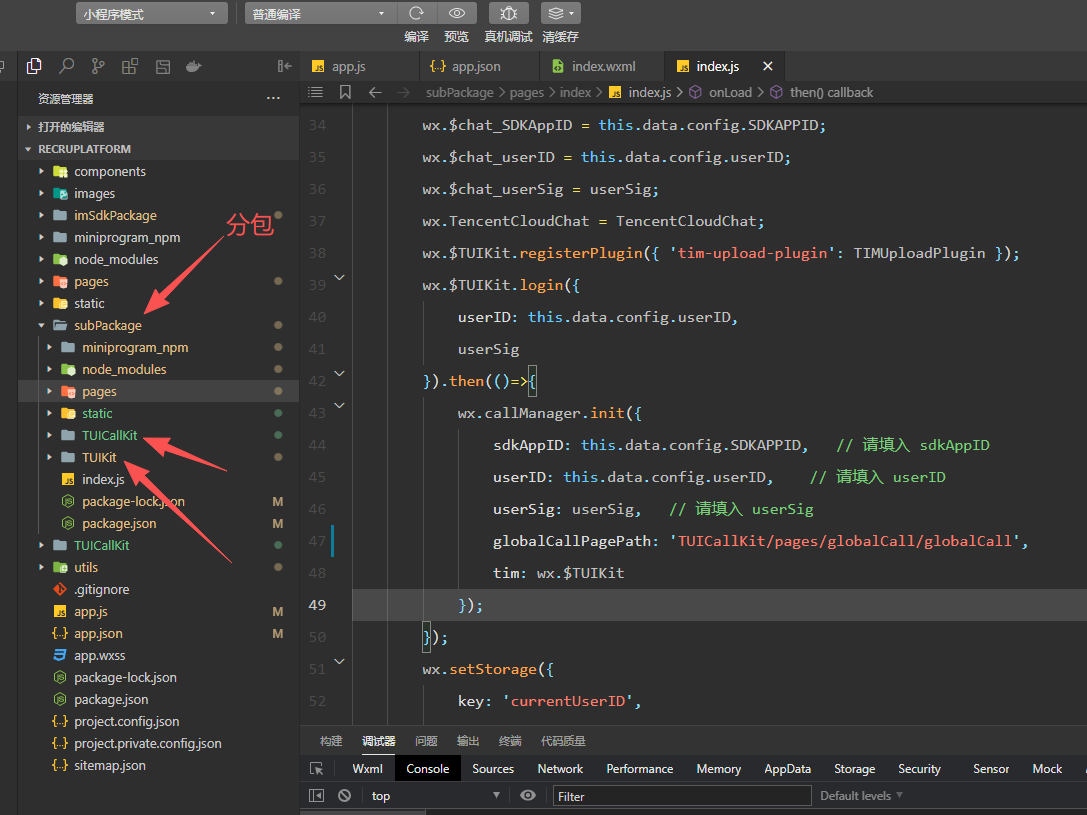Switch to the 代码质量 panel tab
The image size is (1087, 815).
(x=563, y=741)
